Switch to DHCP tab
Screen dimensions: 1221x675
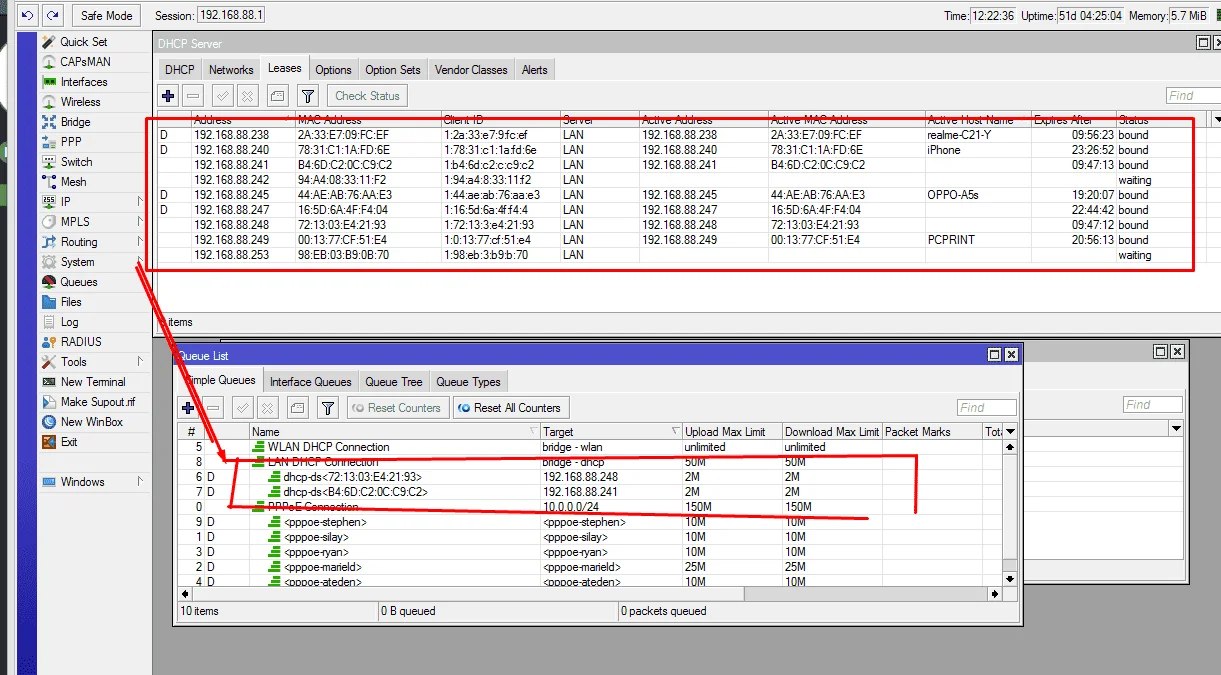180,70
